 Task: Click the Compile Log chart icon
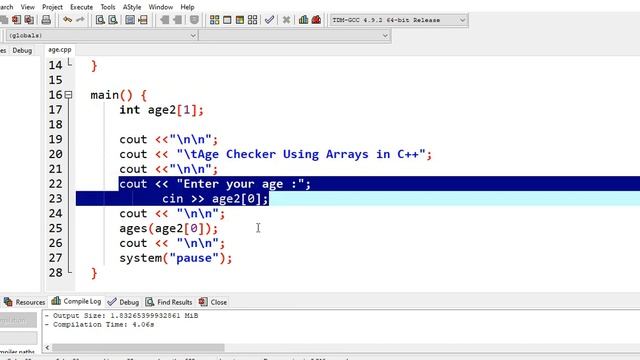pyautogui.click(x=56, y=301)
